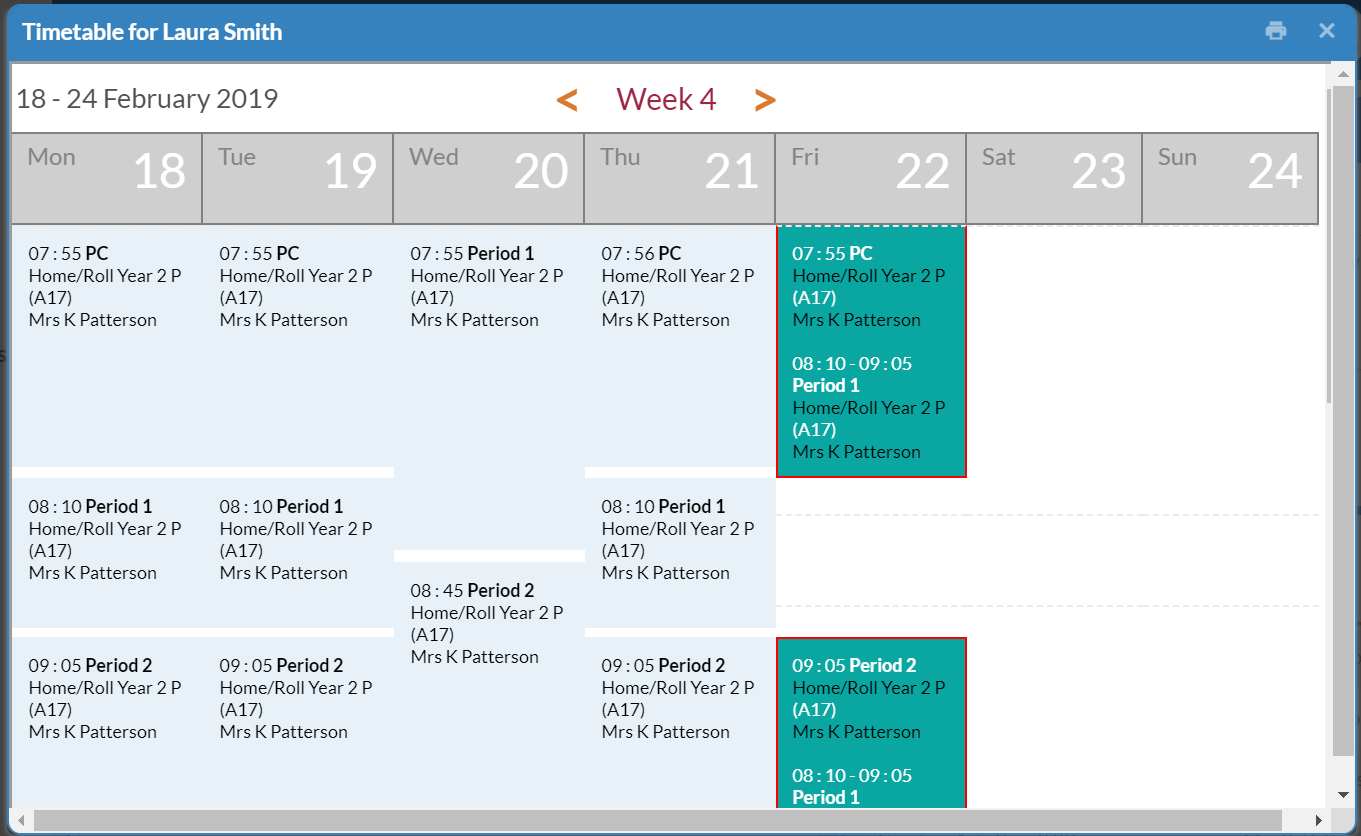Click the X icon on the timetable dialog
This screenshot has width=1361, height=836.
pos(1327,31)
